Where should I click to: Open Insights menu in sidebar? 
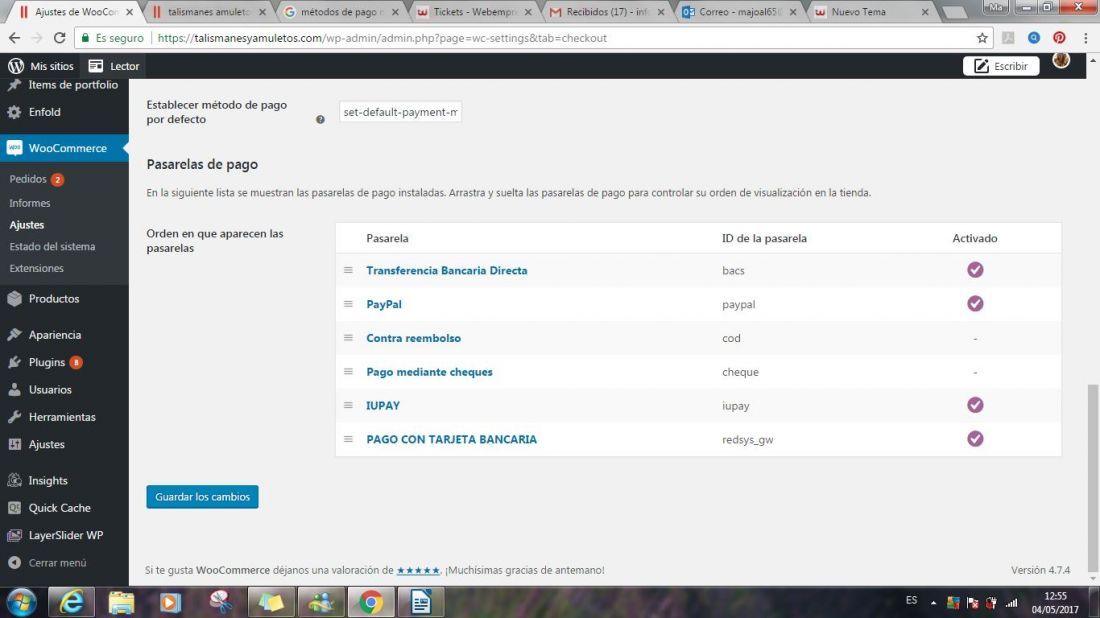[x=48, y=481]
